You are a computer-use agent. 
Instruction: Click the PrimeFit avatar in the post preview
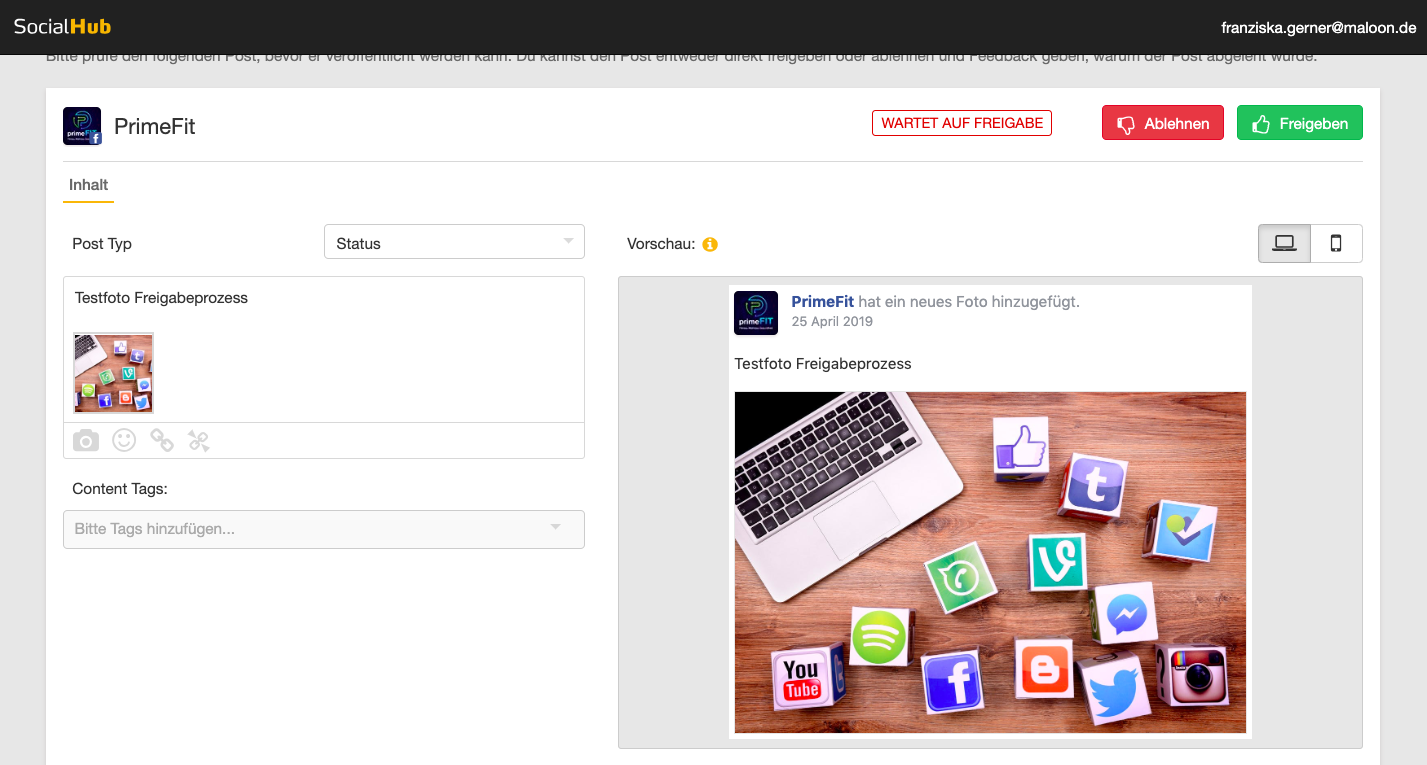click(756, 313)
